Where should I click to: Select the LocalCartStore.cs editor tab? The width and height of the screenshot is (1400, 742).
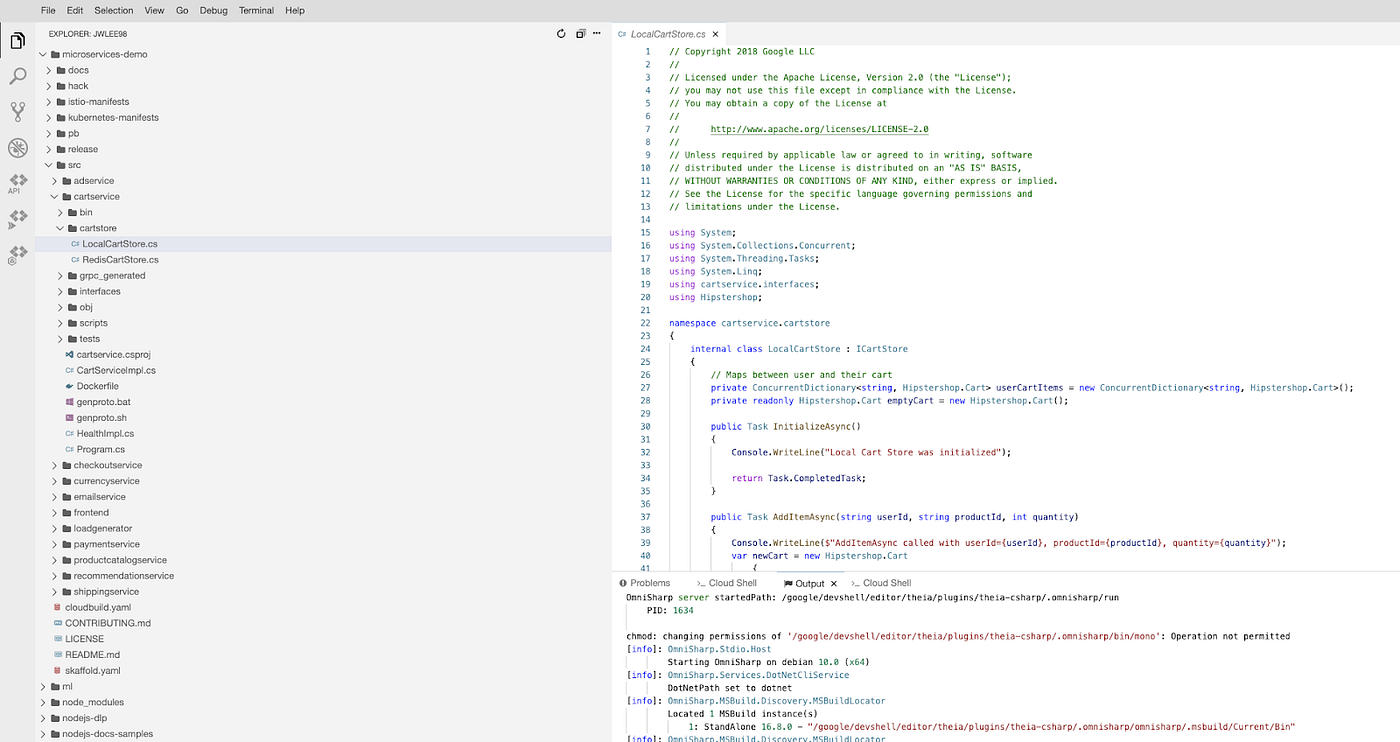(x=668, y=35)
